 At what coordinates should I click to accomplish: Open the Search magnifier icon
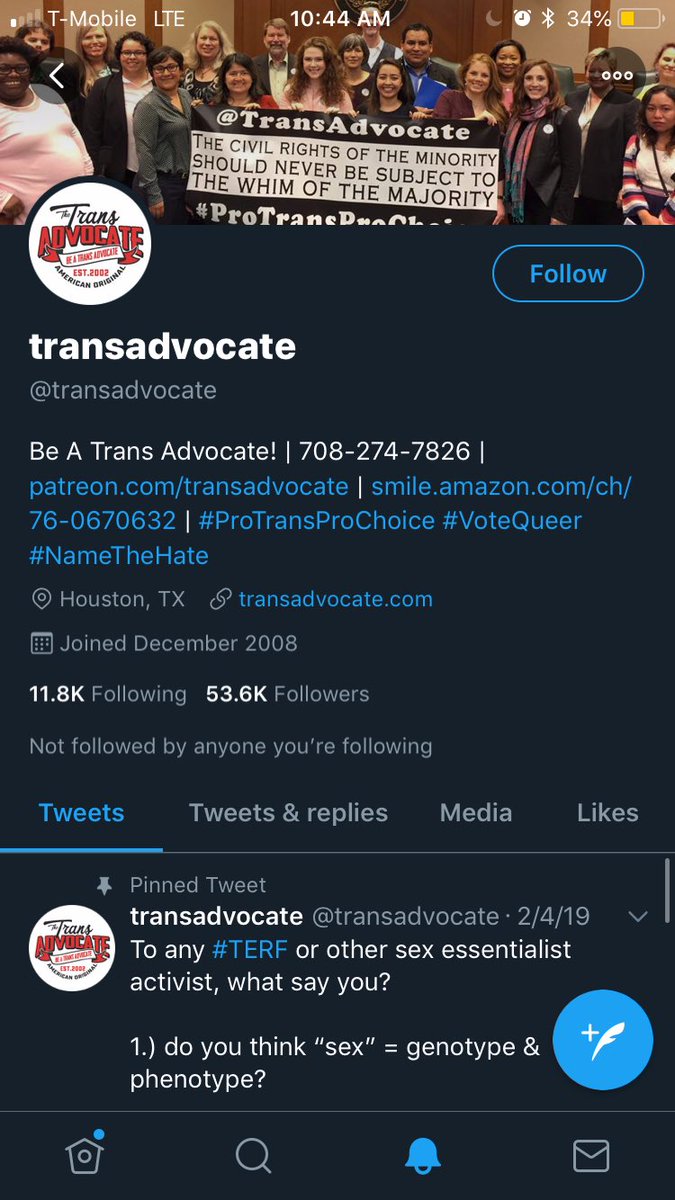coord(253,1156)
